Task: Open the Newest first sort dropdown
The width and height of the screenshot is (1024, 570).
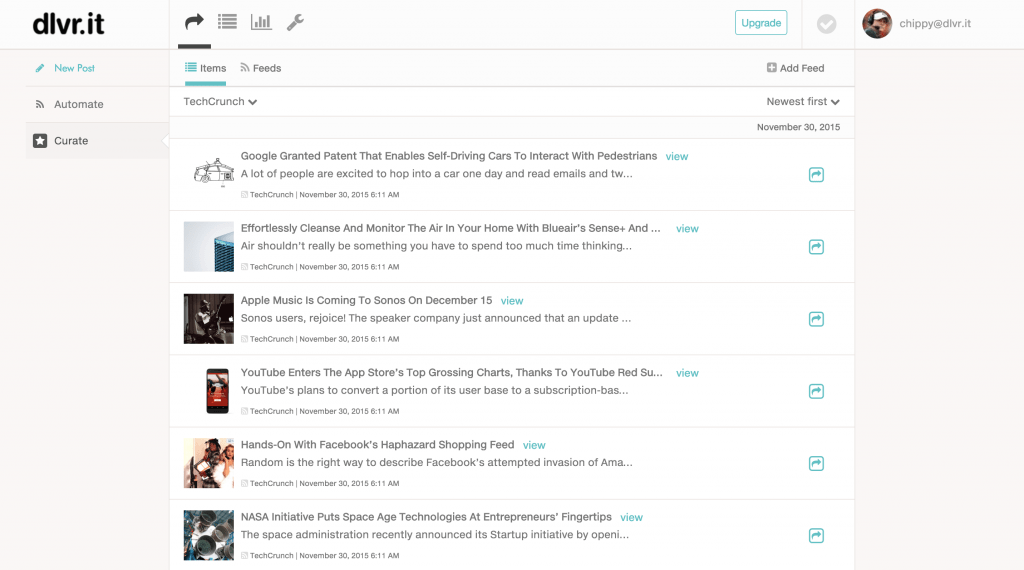Action: 803,101
